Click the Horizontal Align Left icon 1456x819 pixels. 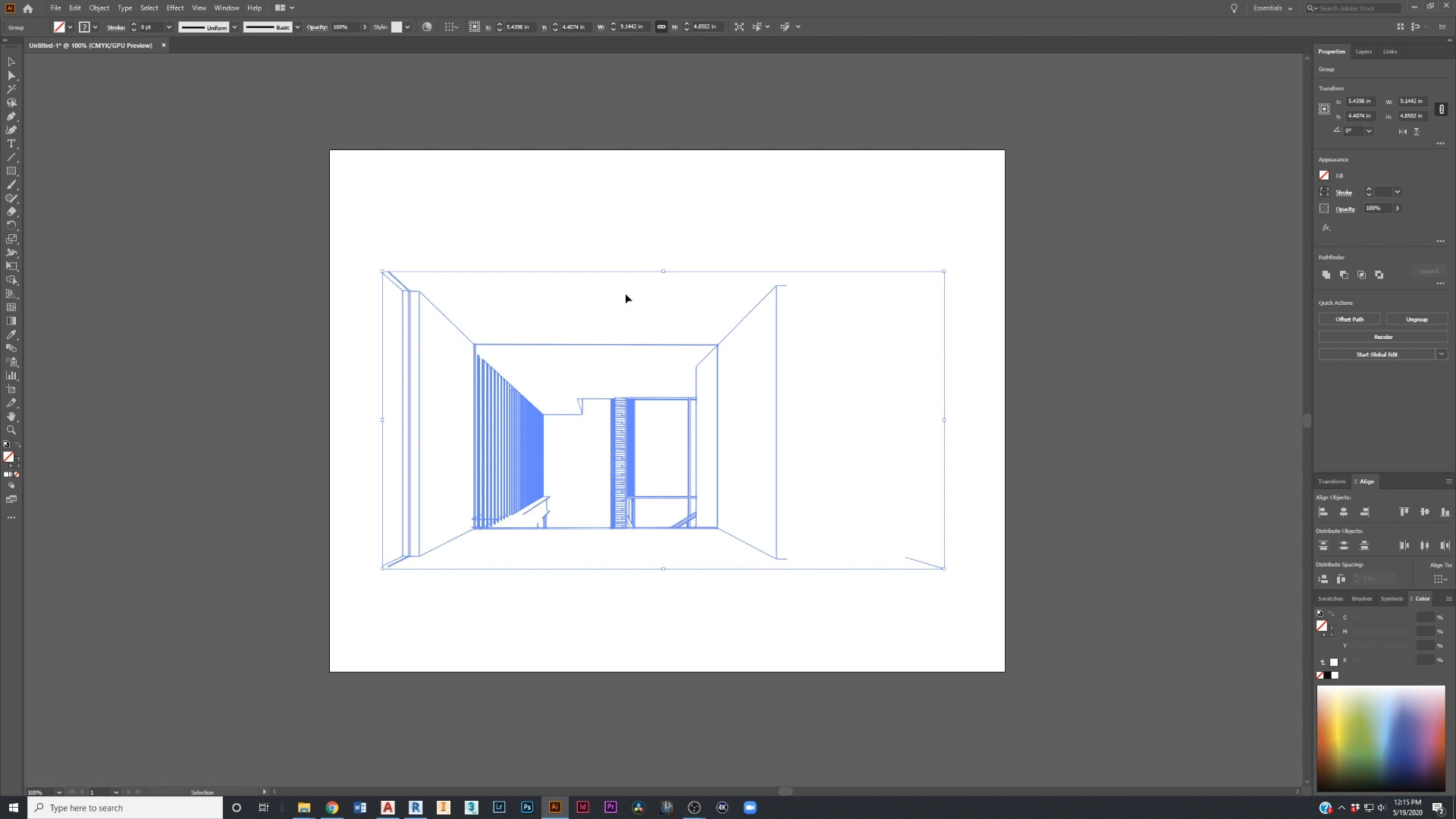(x=1323, y=512)
